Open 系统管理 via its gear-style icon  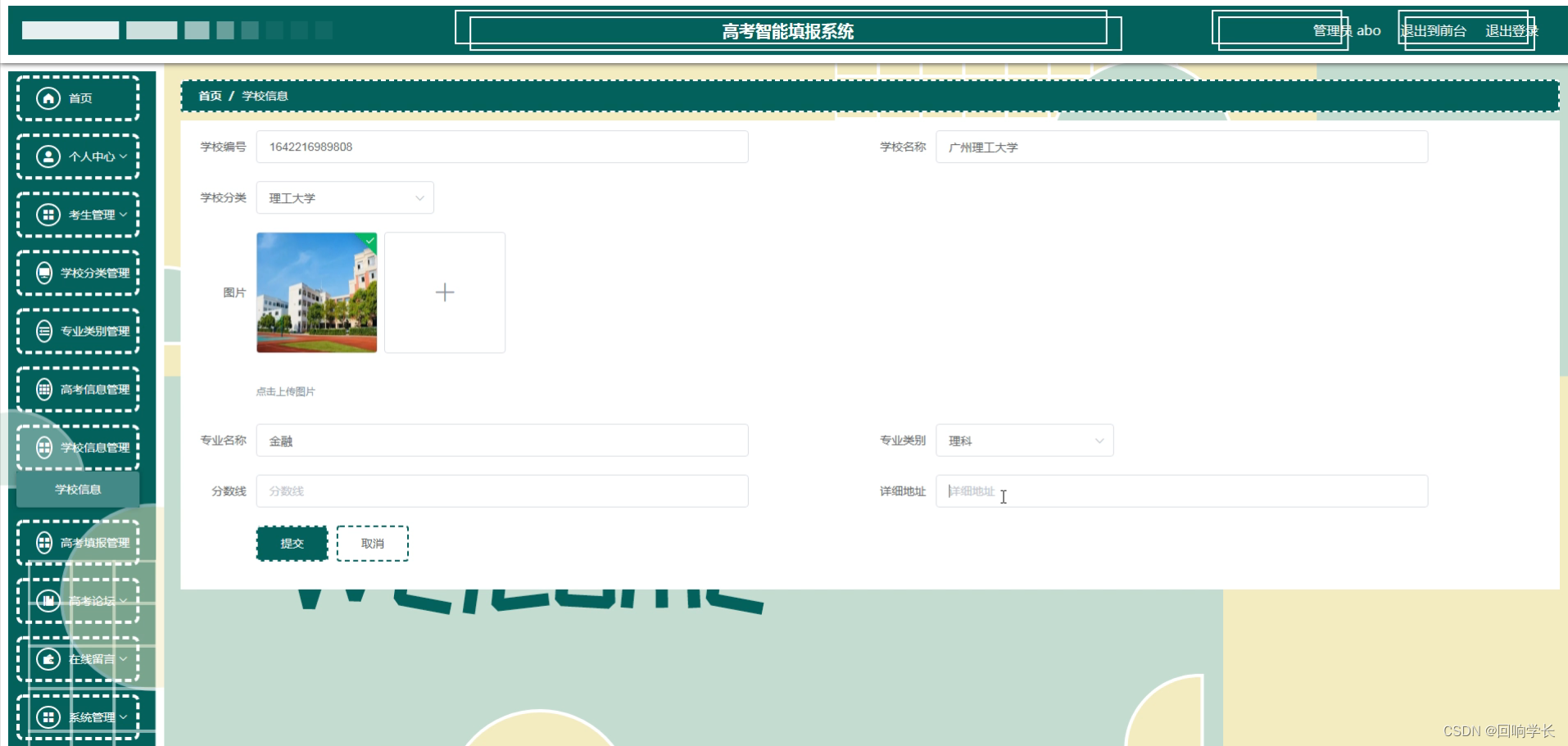pyautogui.click(x=47, y=716)
